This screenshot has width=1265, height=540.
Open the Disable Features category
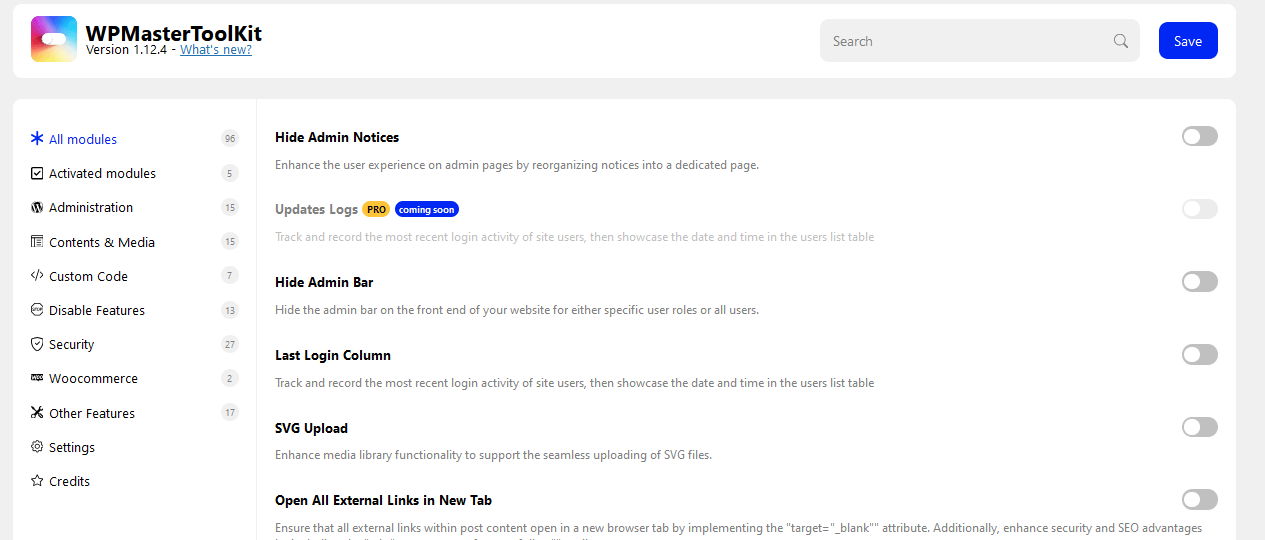pyautogui.click(x=134, y=310)
